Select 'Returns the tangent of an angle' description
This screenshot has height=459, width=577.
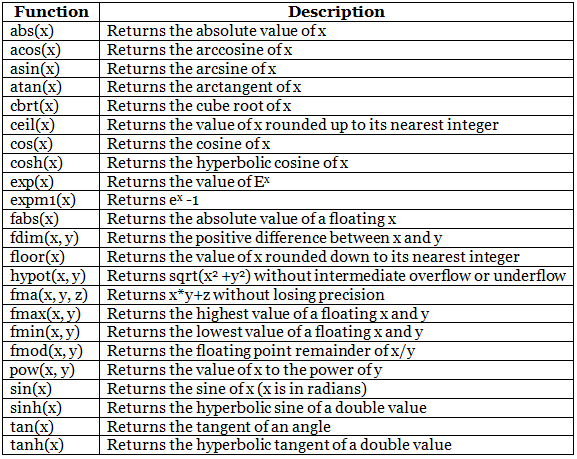click(219, 427)
